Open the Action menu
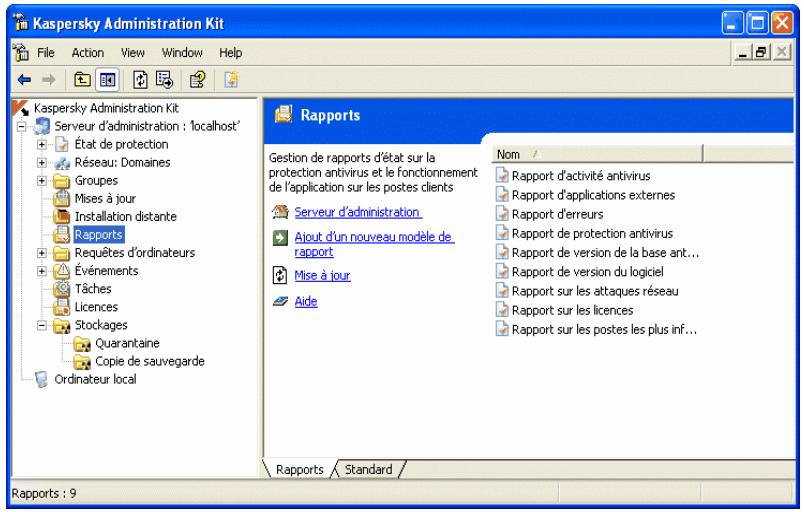Image resolution: width=804 pixels, height=512 pixels. pos(88,53)
